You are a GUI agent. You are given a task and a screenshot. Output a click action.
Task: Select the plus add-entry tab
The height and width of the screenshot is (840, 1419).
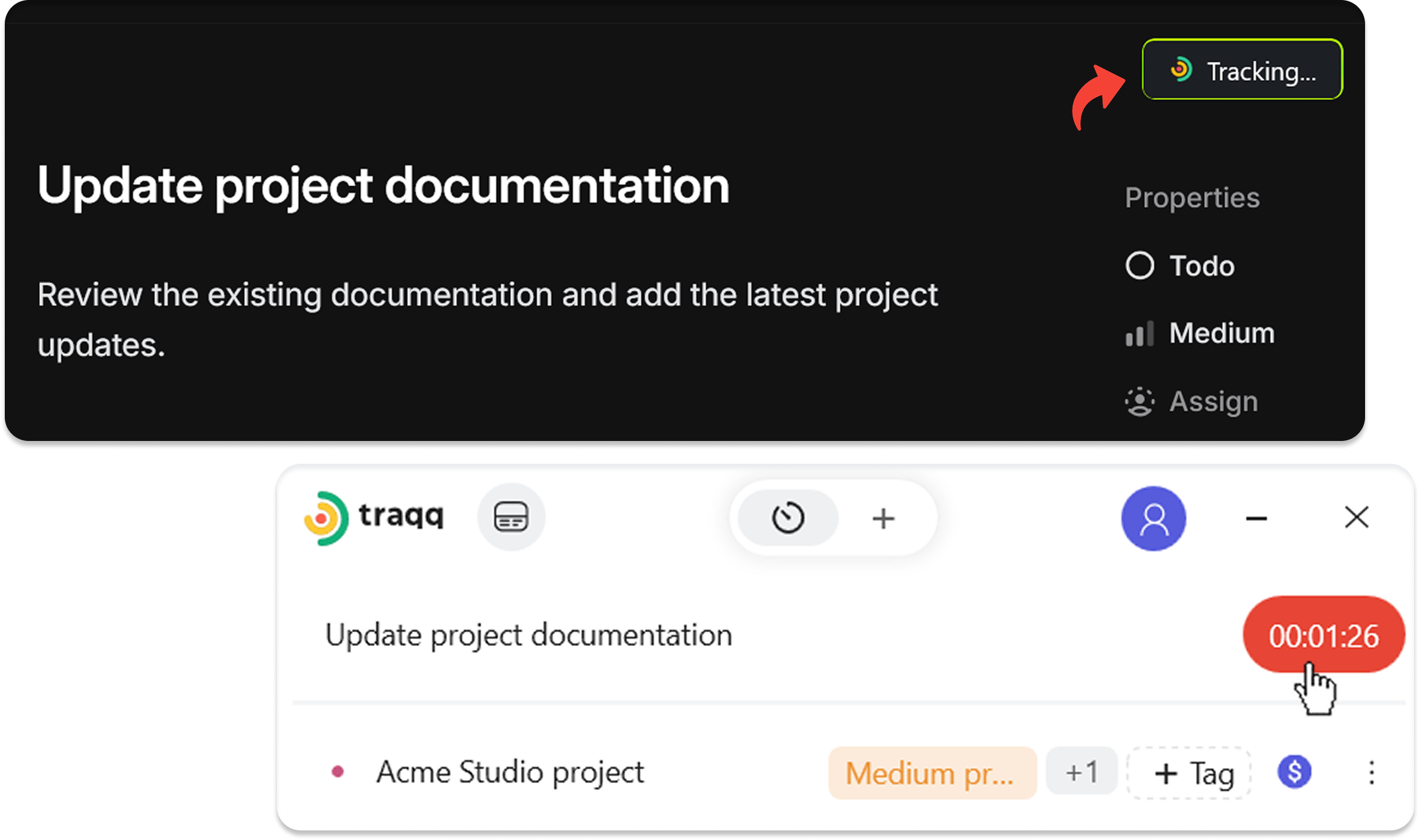point(883,518)
